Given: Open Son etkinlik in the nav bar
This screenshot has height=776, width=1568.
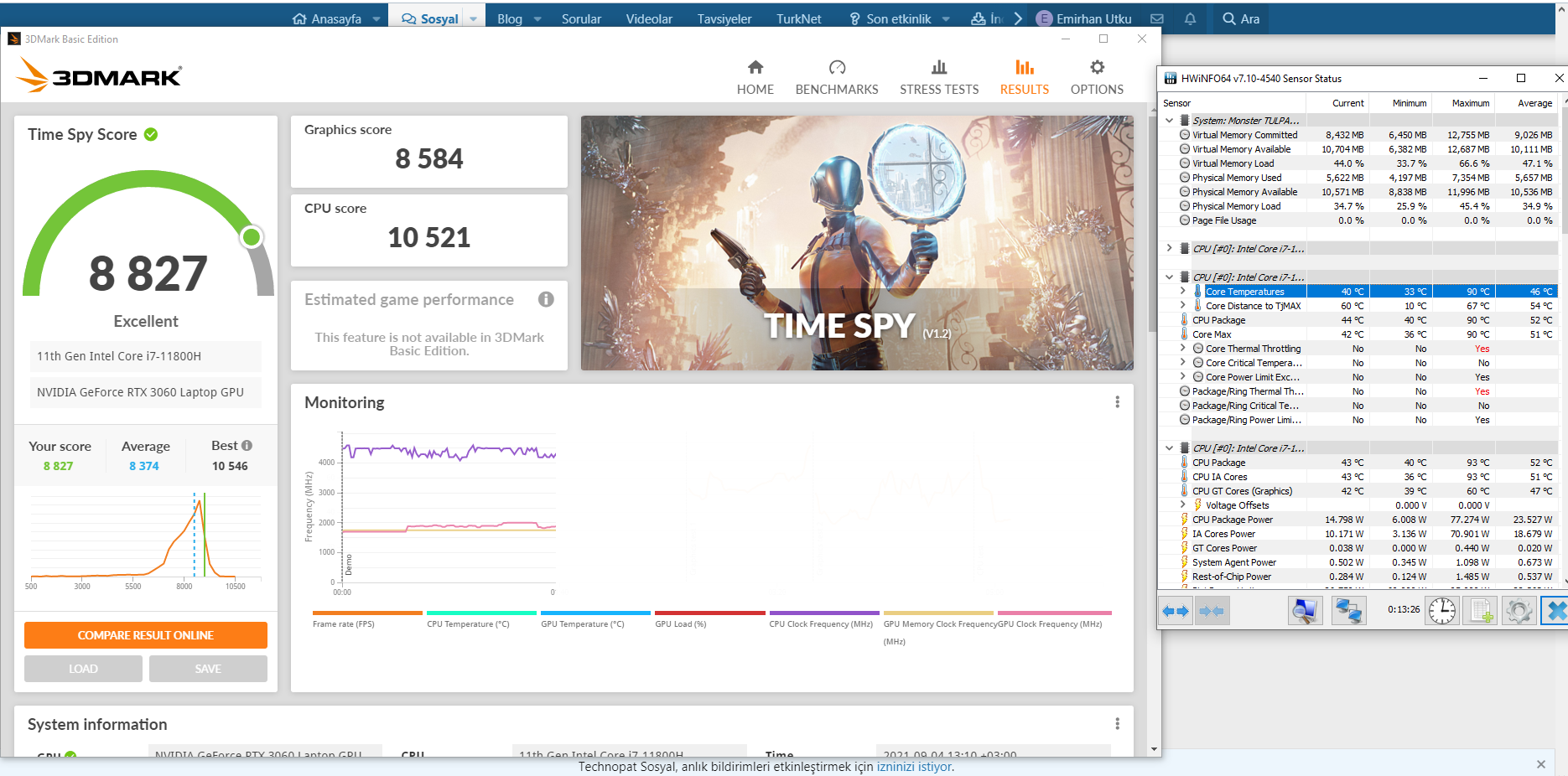Looking at the screenshot, I should click(891, 18).
